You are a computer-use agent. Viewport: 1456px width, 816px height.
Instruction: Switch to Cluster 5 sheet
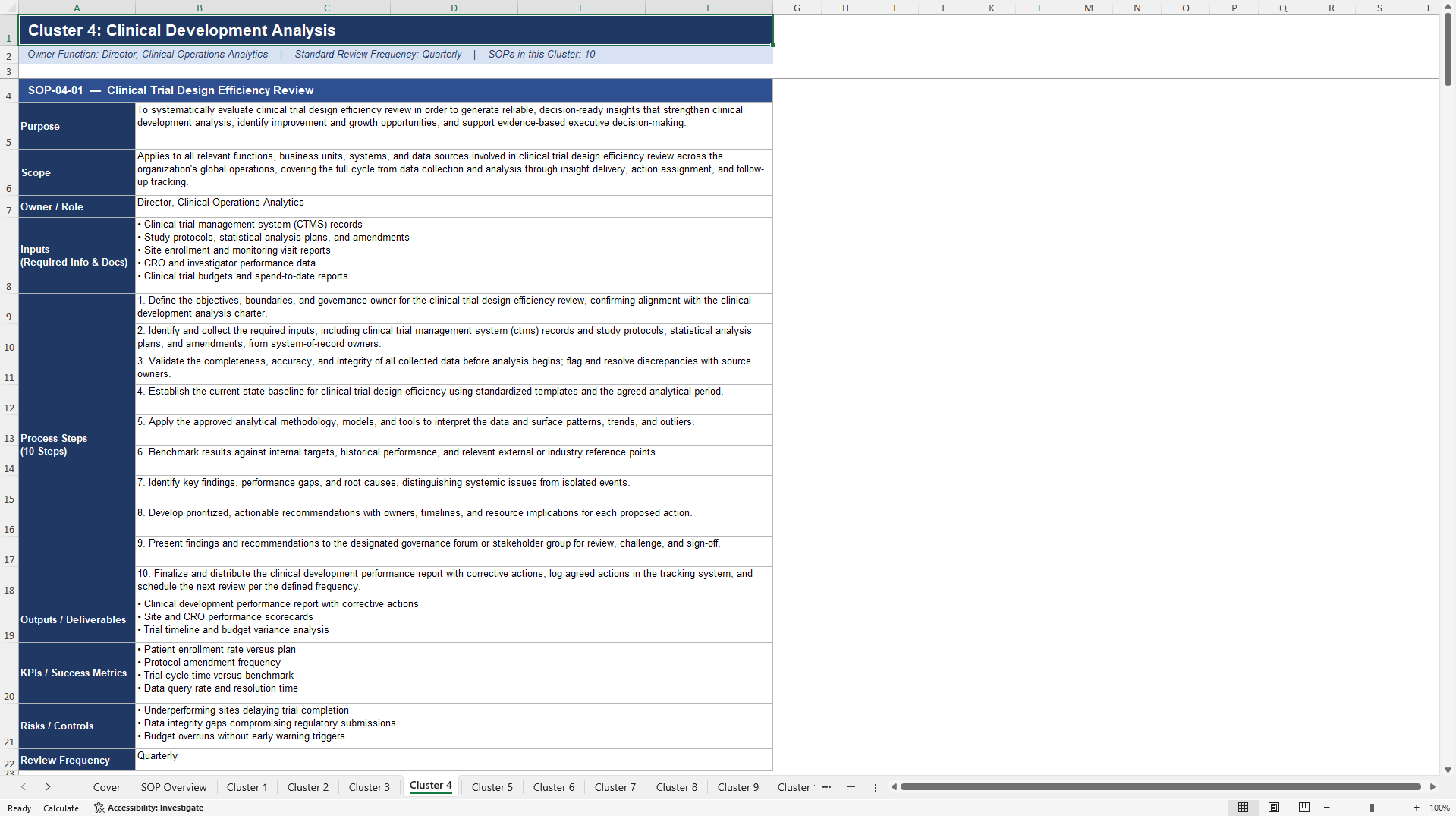pos(492,787)
